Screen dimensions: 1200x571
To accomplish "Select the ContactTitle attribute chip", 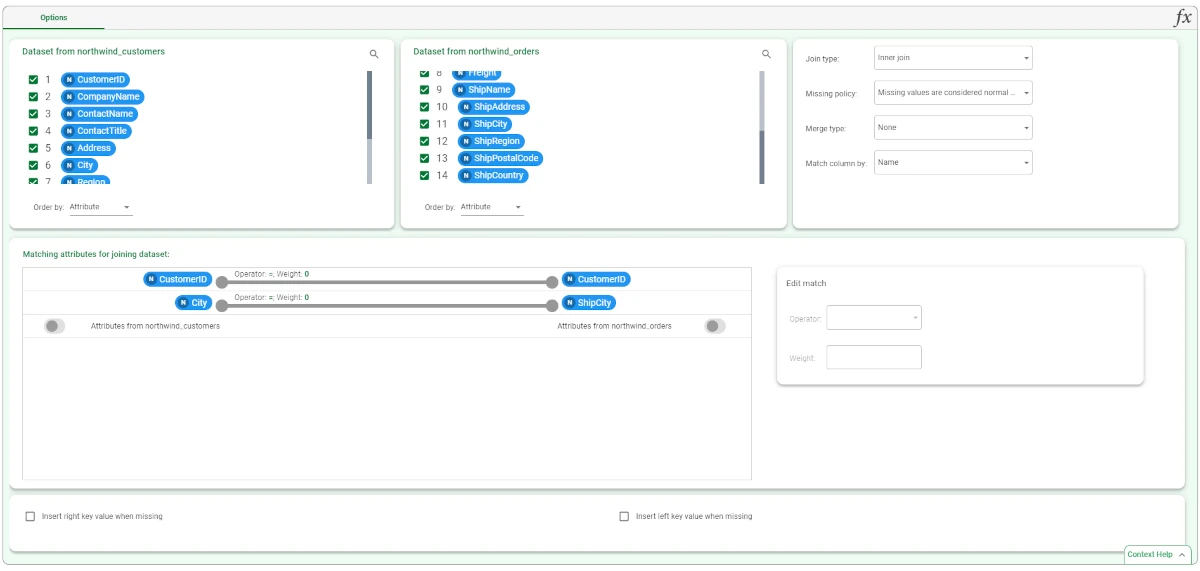I will (96, 131).
